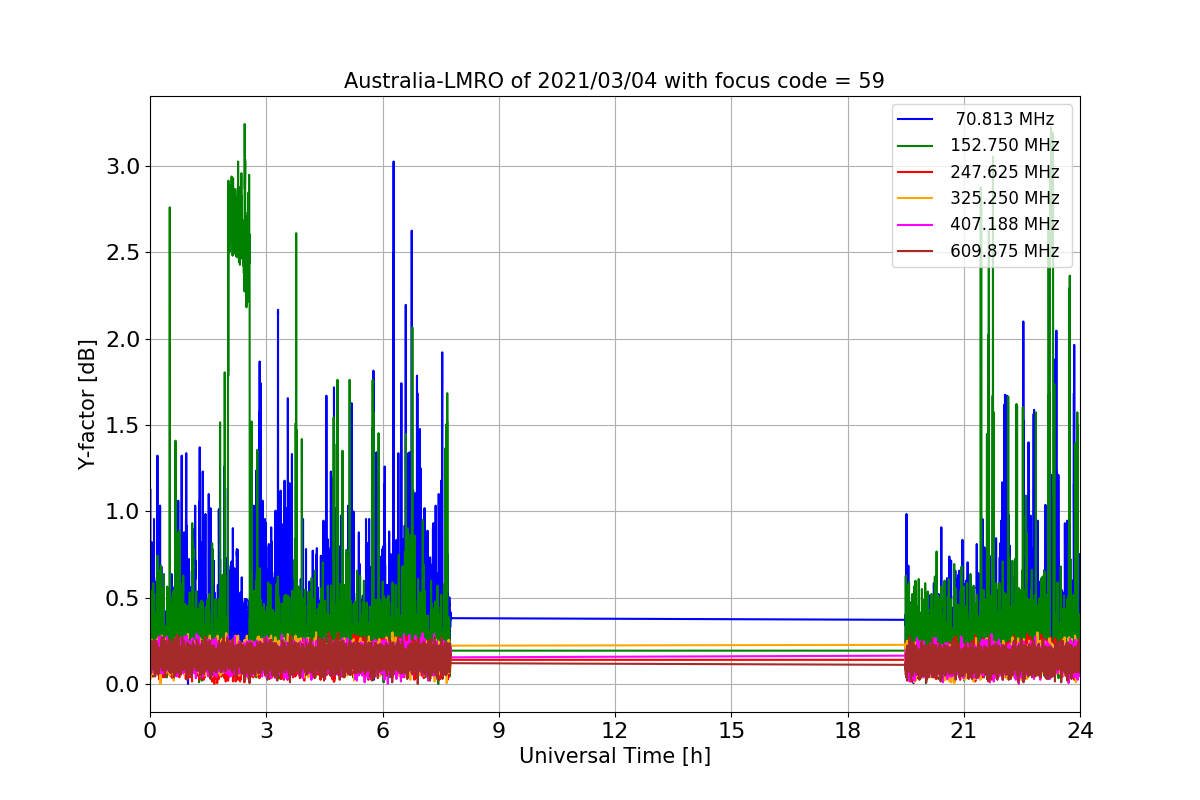Click the 3.0 tick on the y-axis

click(x=123, y=166)
